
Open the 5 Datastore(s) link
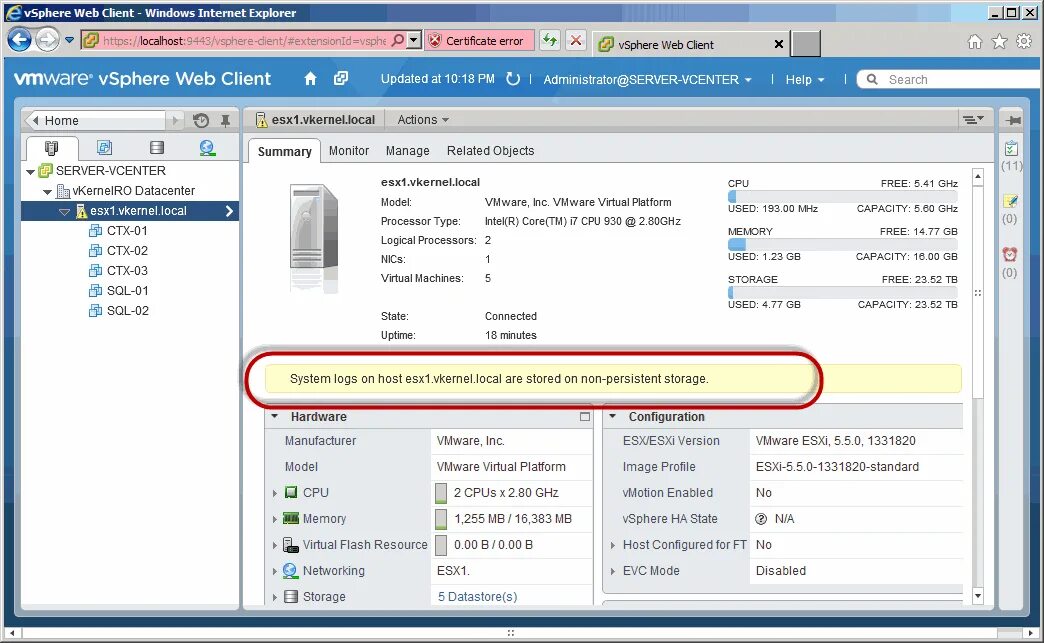[477, 597]
